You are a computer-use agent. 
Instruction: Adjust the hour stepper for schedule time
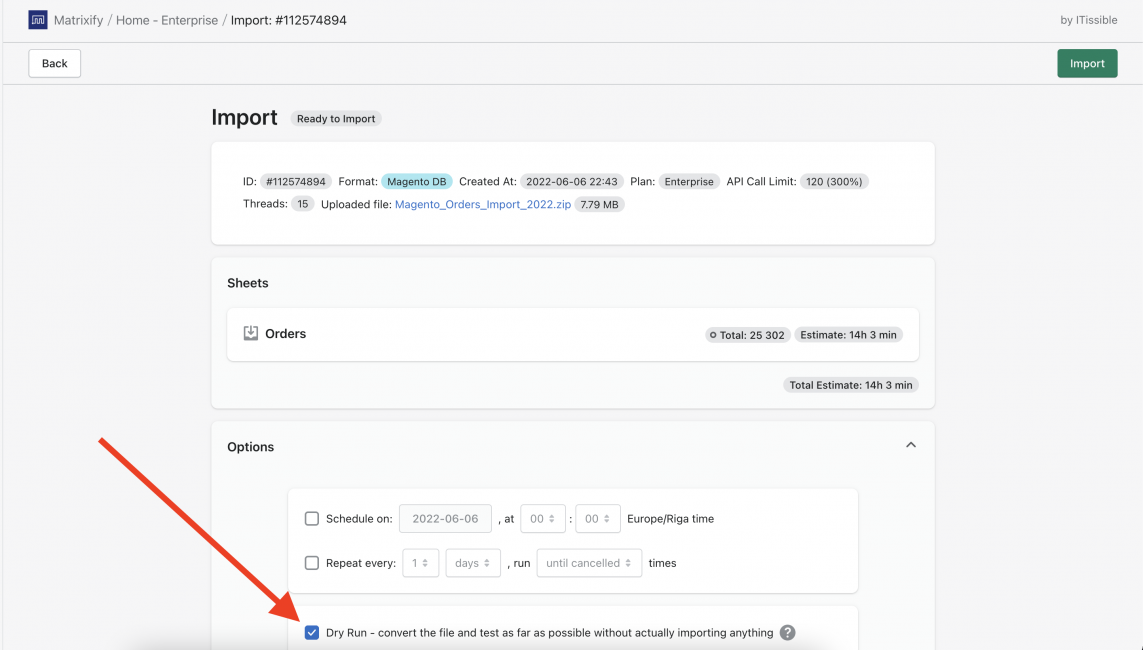point(543,518)
